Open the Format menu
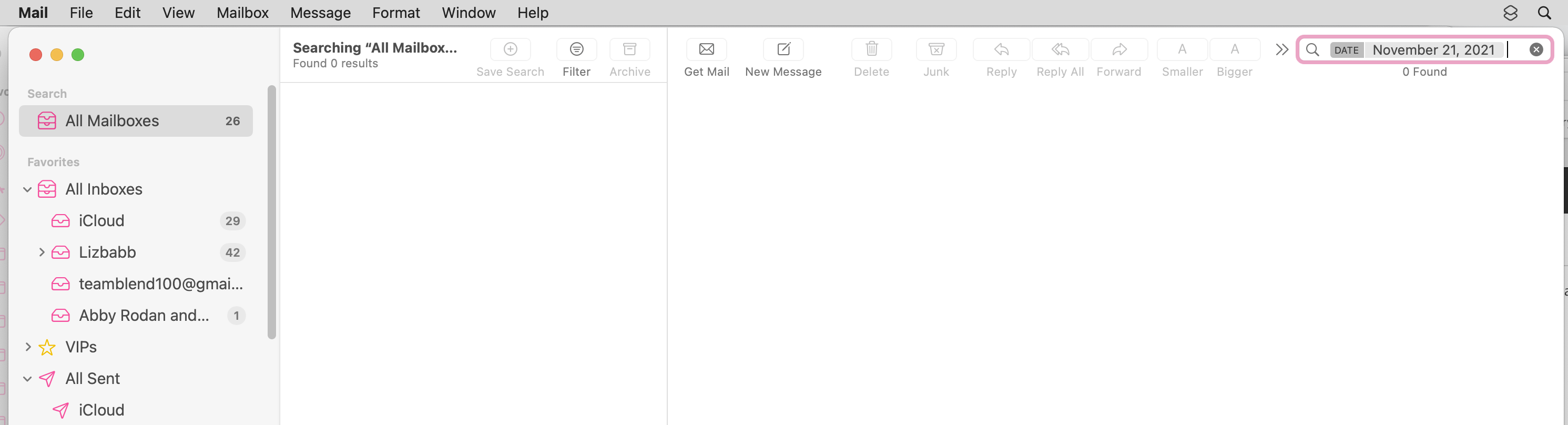Screen dimensions: 1568x425 tap(395, 13)
